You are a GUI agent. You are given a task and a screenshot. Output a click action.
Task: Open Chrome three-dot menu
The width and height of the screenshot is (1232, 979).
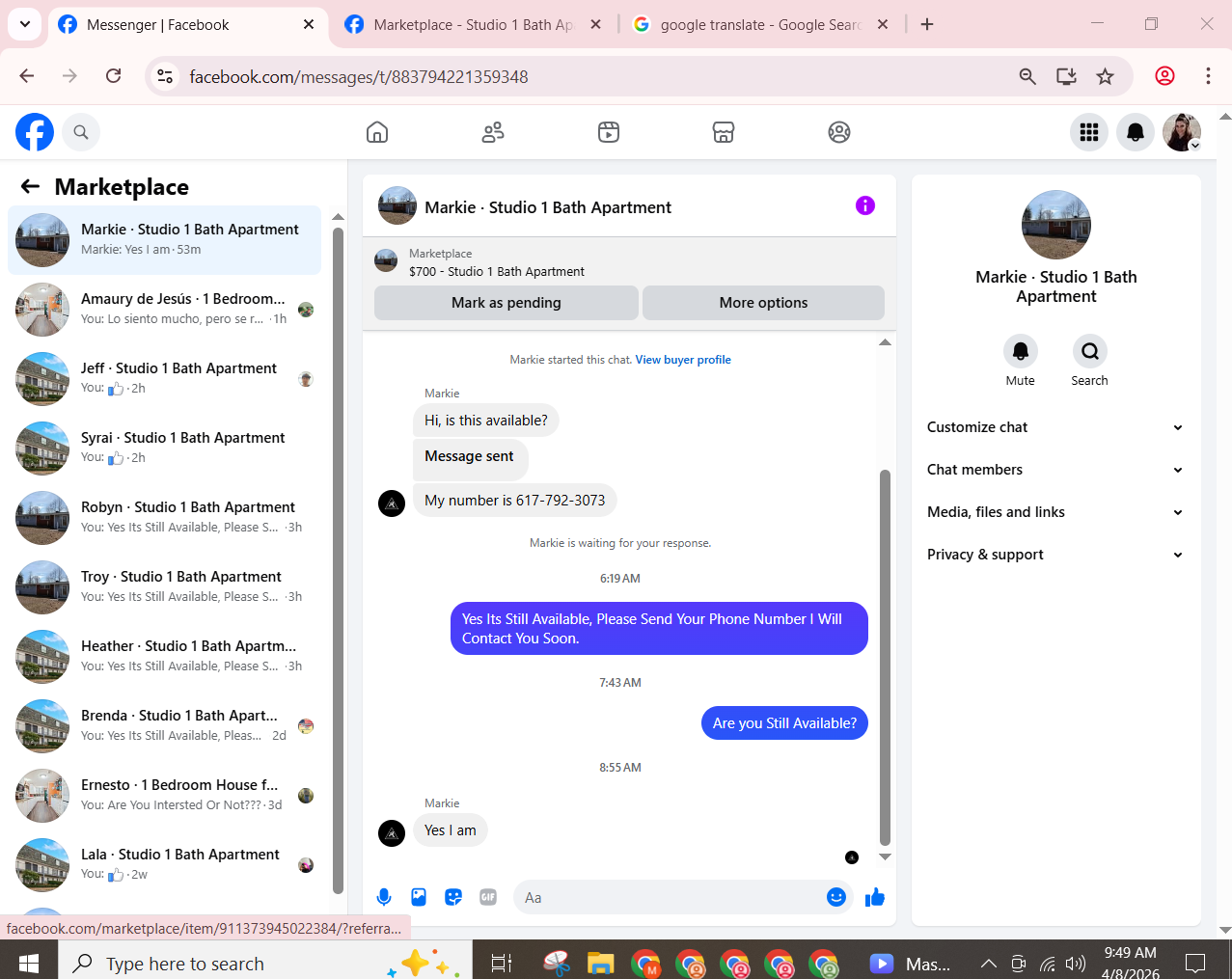coord(1208,76)
